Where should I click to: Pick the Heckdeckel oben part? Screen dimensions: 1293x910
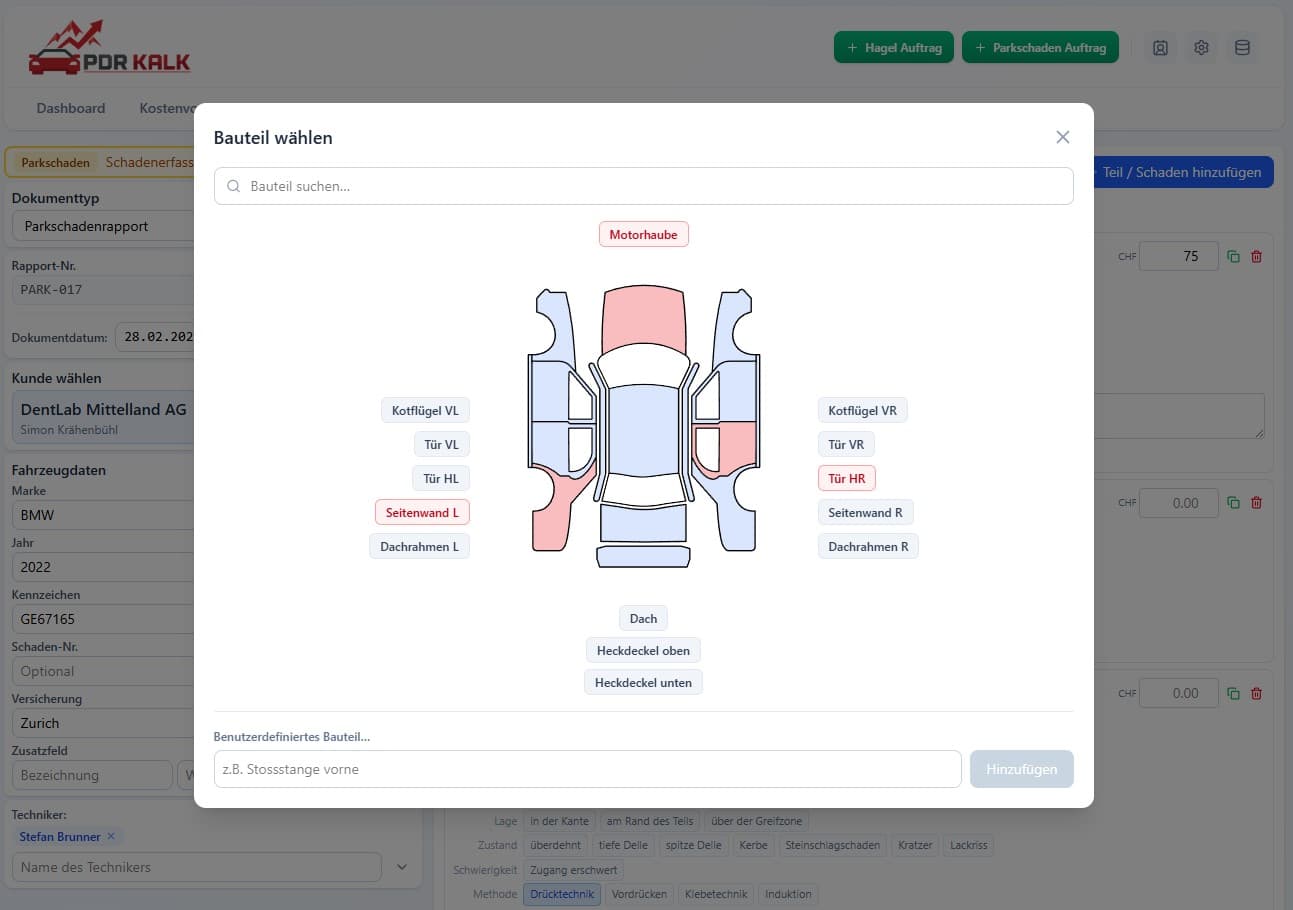tap(643, 650)
